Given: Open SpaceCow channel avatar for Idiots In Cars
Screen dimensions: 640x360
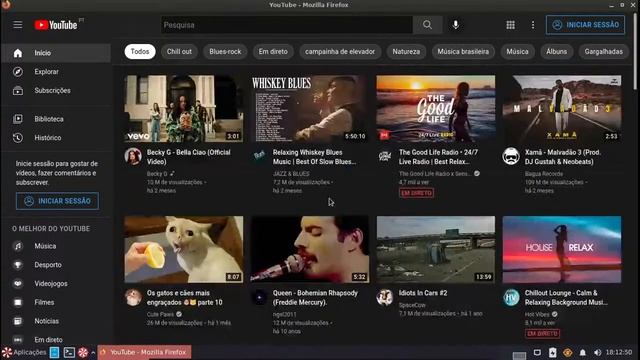Looking at the screenshot, I should [385, 298].
